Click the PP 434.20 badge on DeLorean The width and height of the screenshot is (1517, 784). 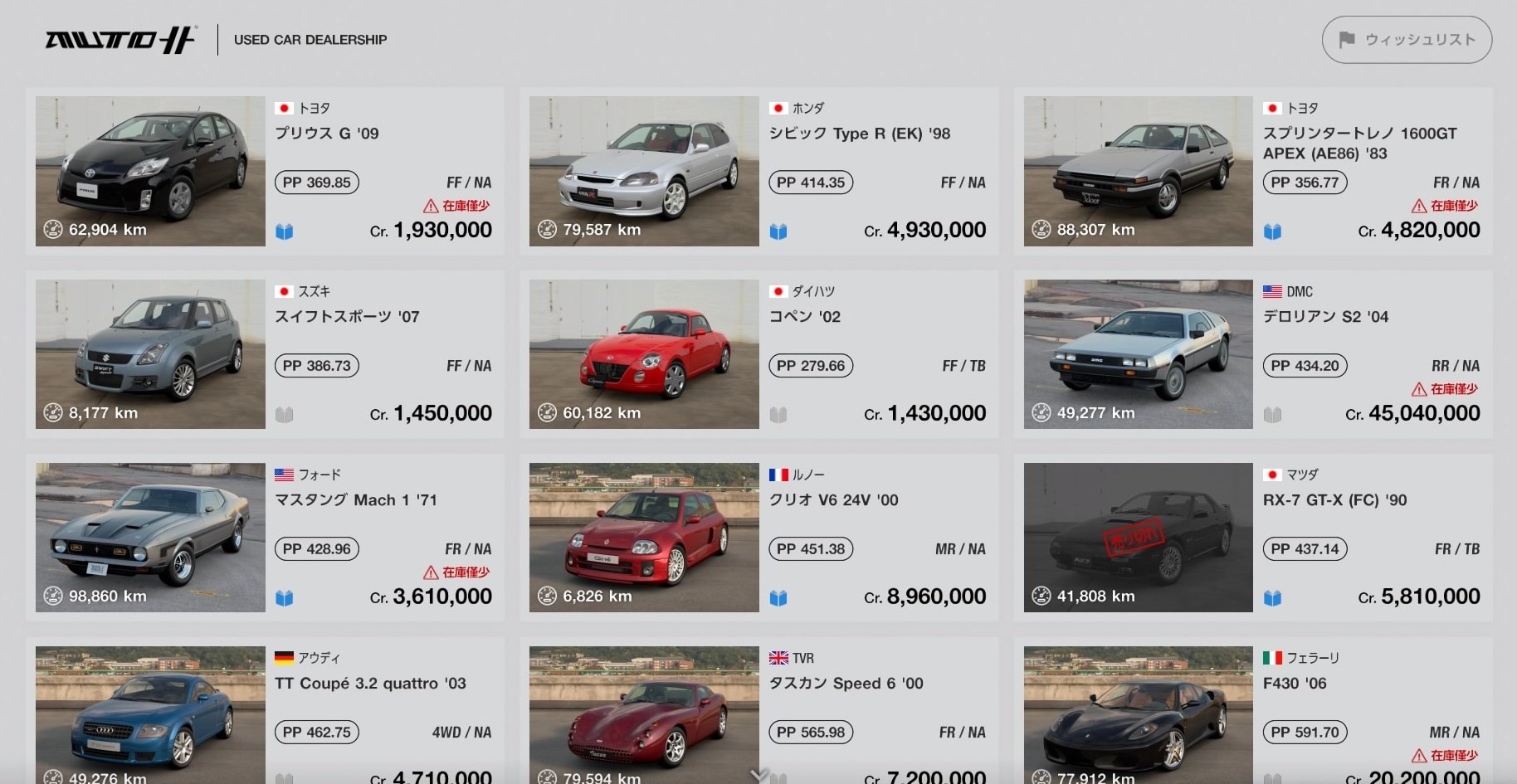(x=1305, y=366)
